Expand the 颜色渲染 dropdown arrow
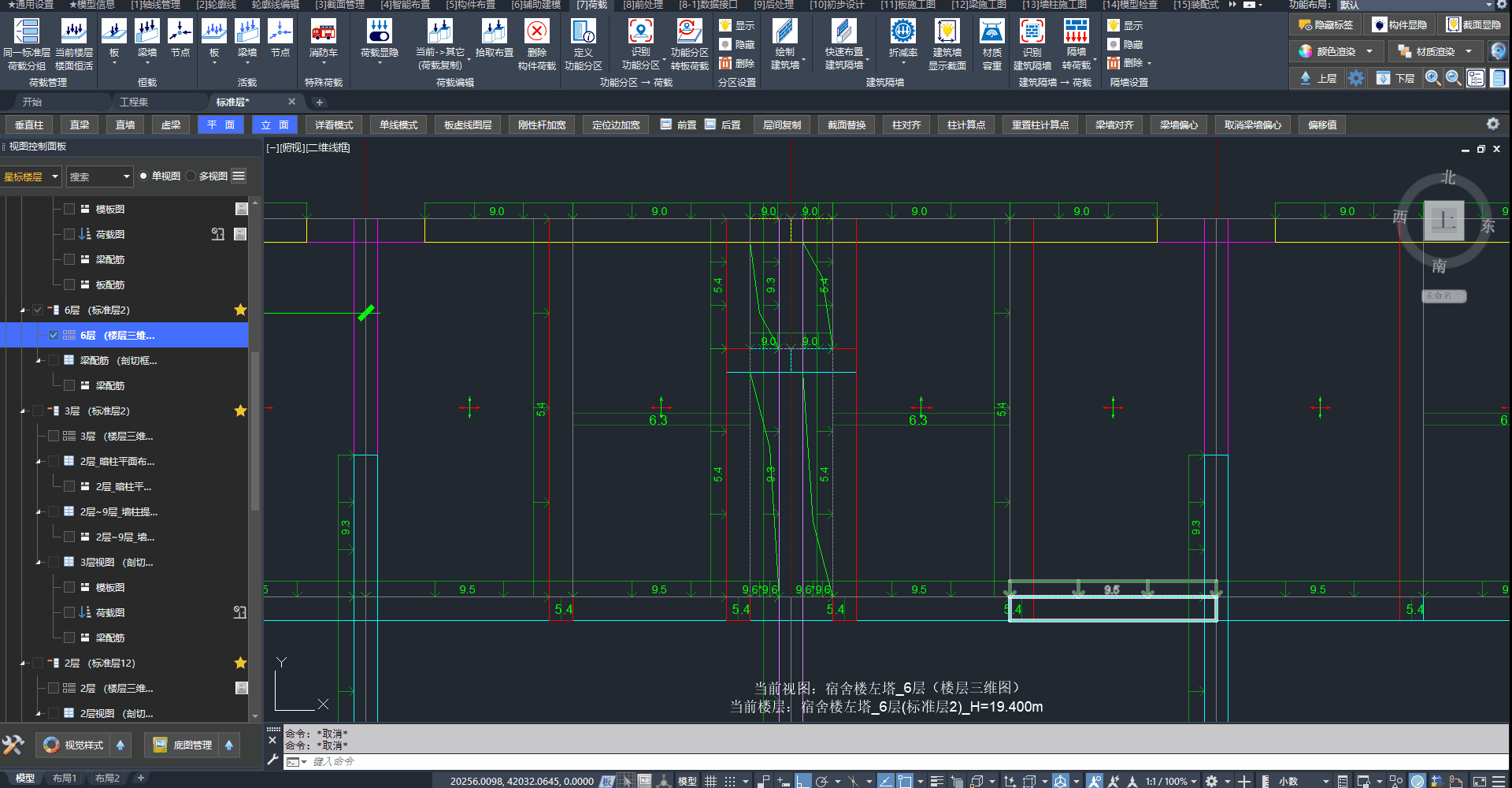Screen dimensions: 1512x788 (1369, 51)
